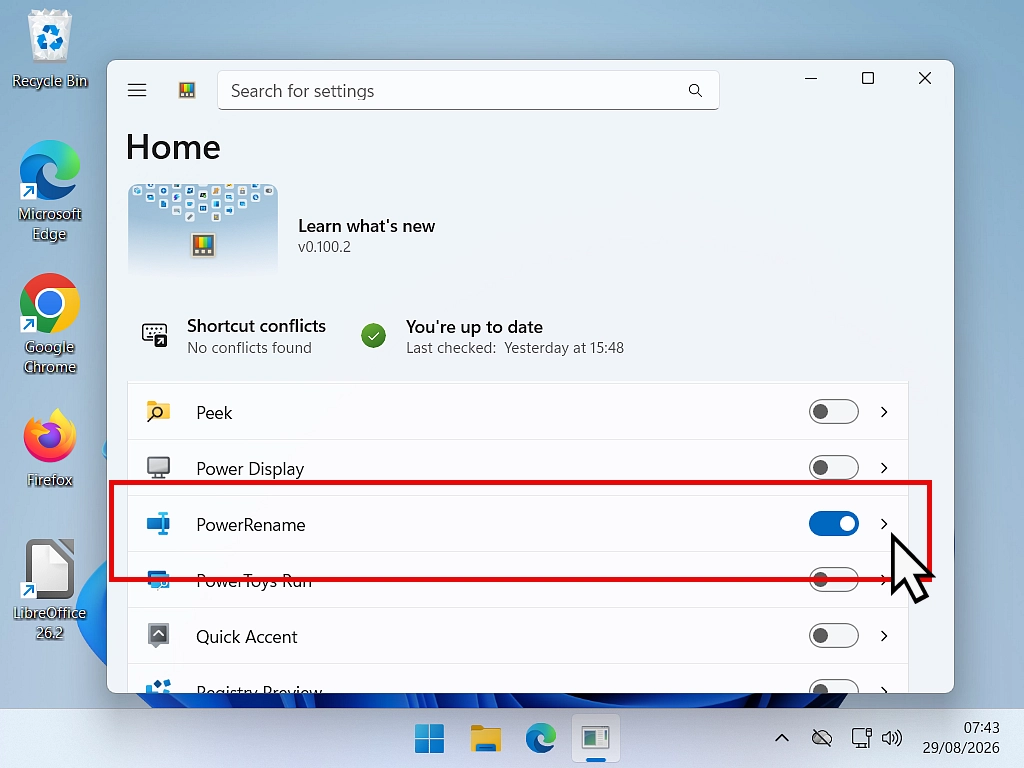The image size is (1024, 768).
Task: Click the Learn what's new heading
Action: coord(366,226)
